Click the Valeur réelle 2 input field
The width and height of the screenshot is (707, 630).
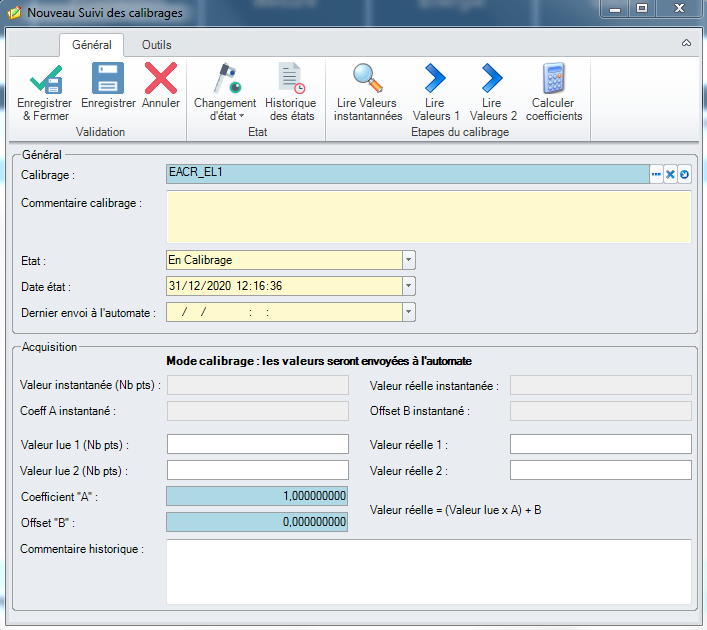point(600,470)
